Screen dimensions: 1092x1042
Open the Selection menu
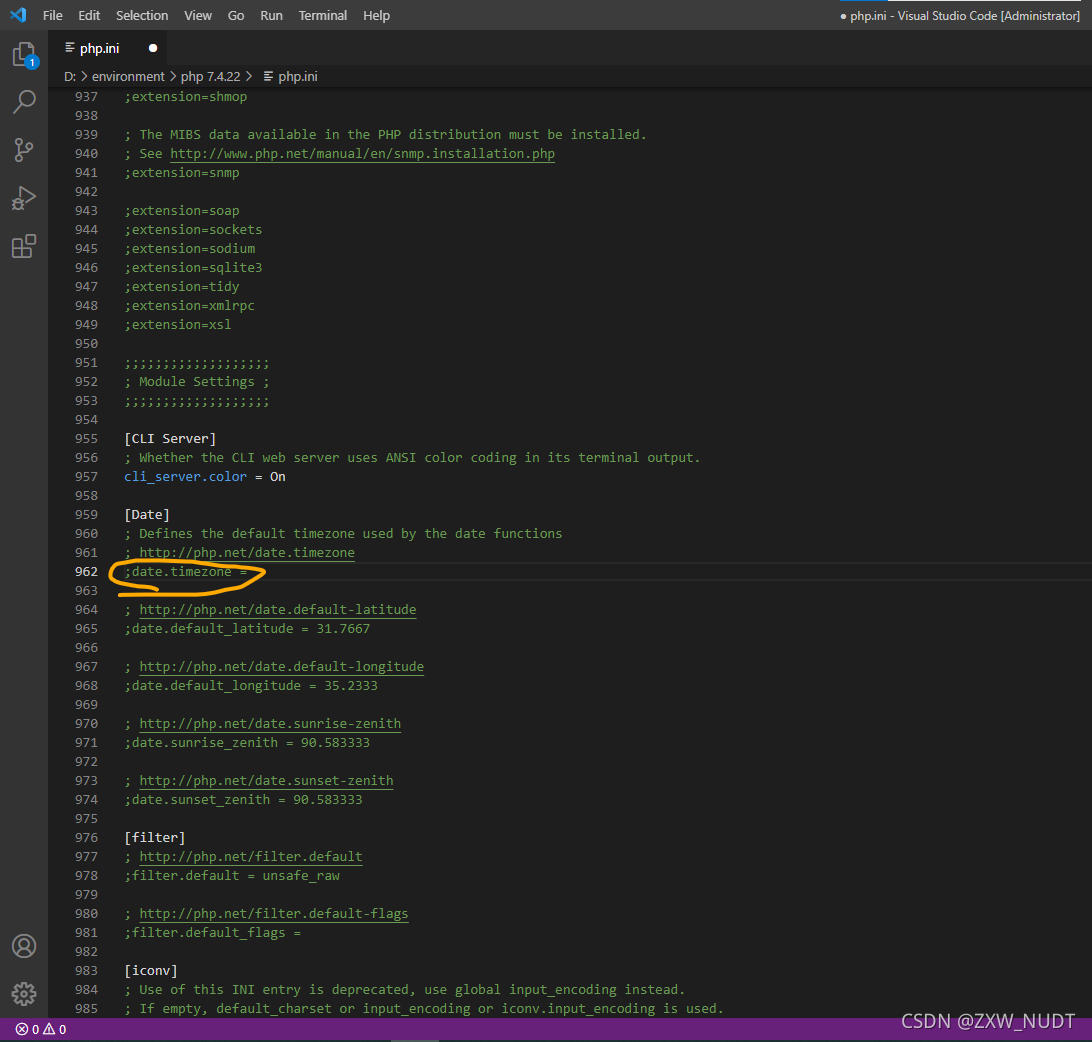(x=142, y=15)
